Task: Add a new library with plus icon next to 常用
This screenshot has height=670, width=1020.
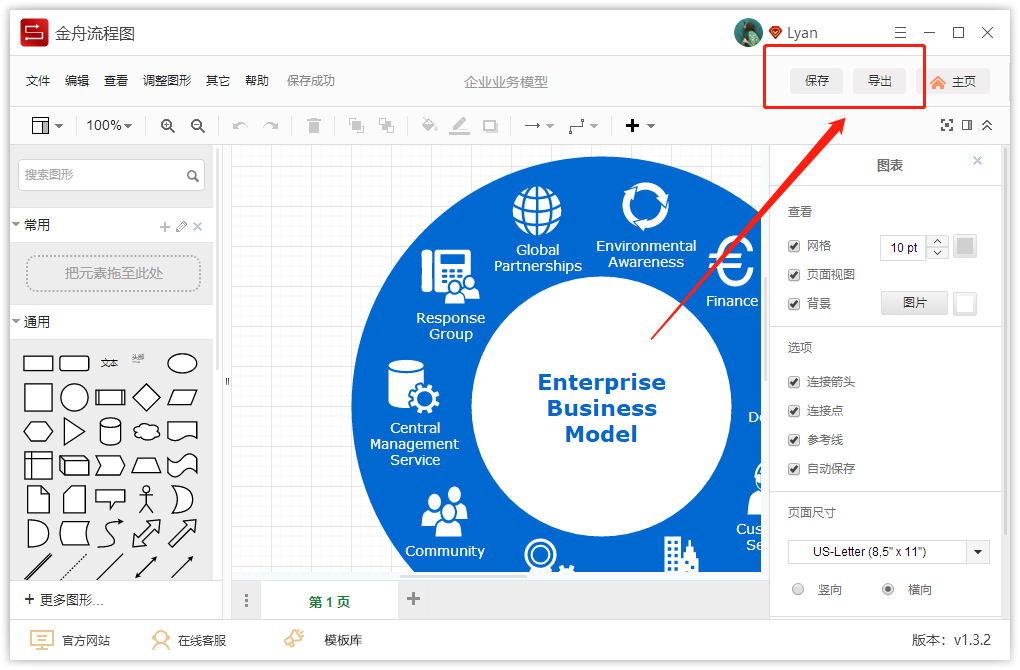Action: [165, 226]
